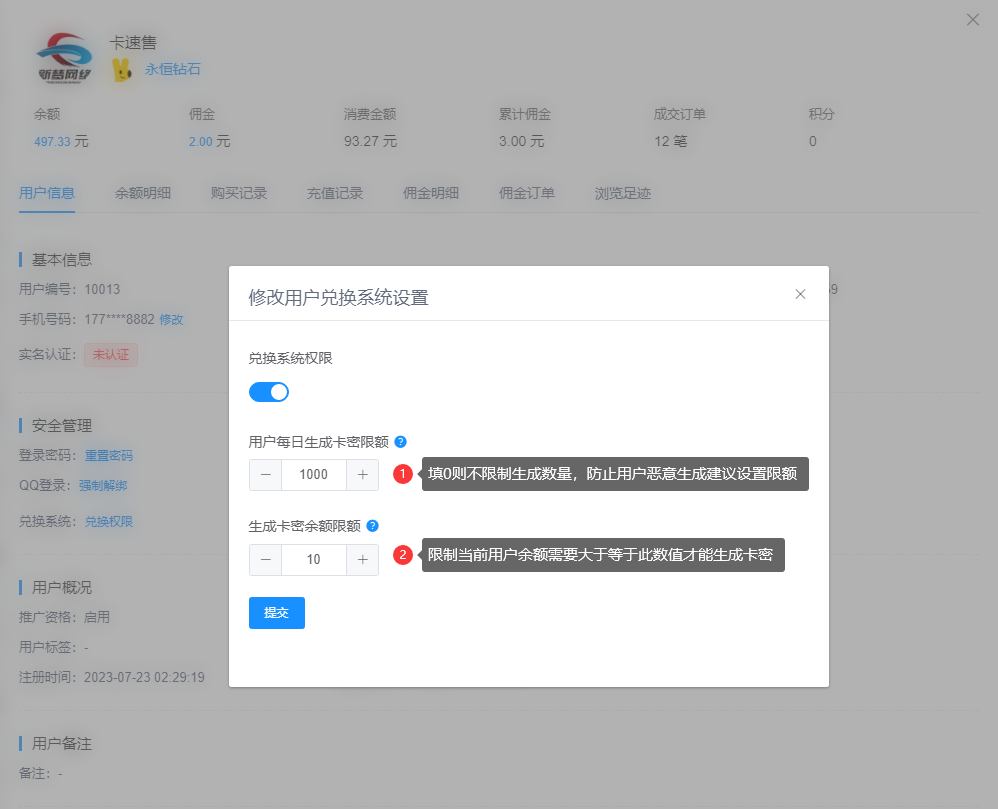The width and height of the screenshot is (998, 809).
Task: Open the 浏览足迹 tab
Action: (x=622, y=193)
